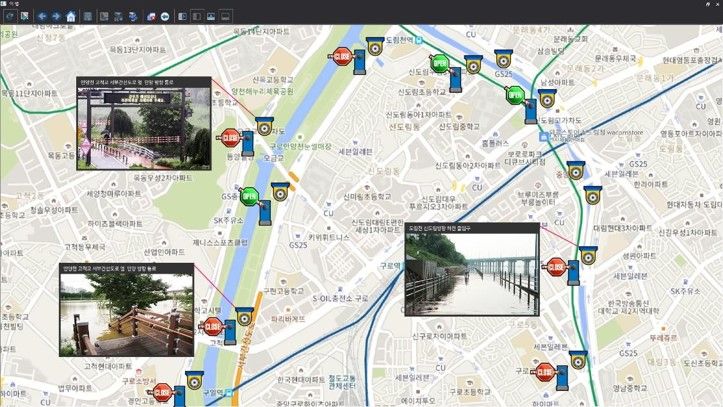Click the 구현고등학교 map label
The height and width of the screenshot is (407, 723).
(x=284, y=291)
